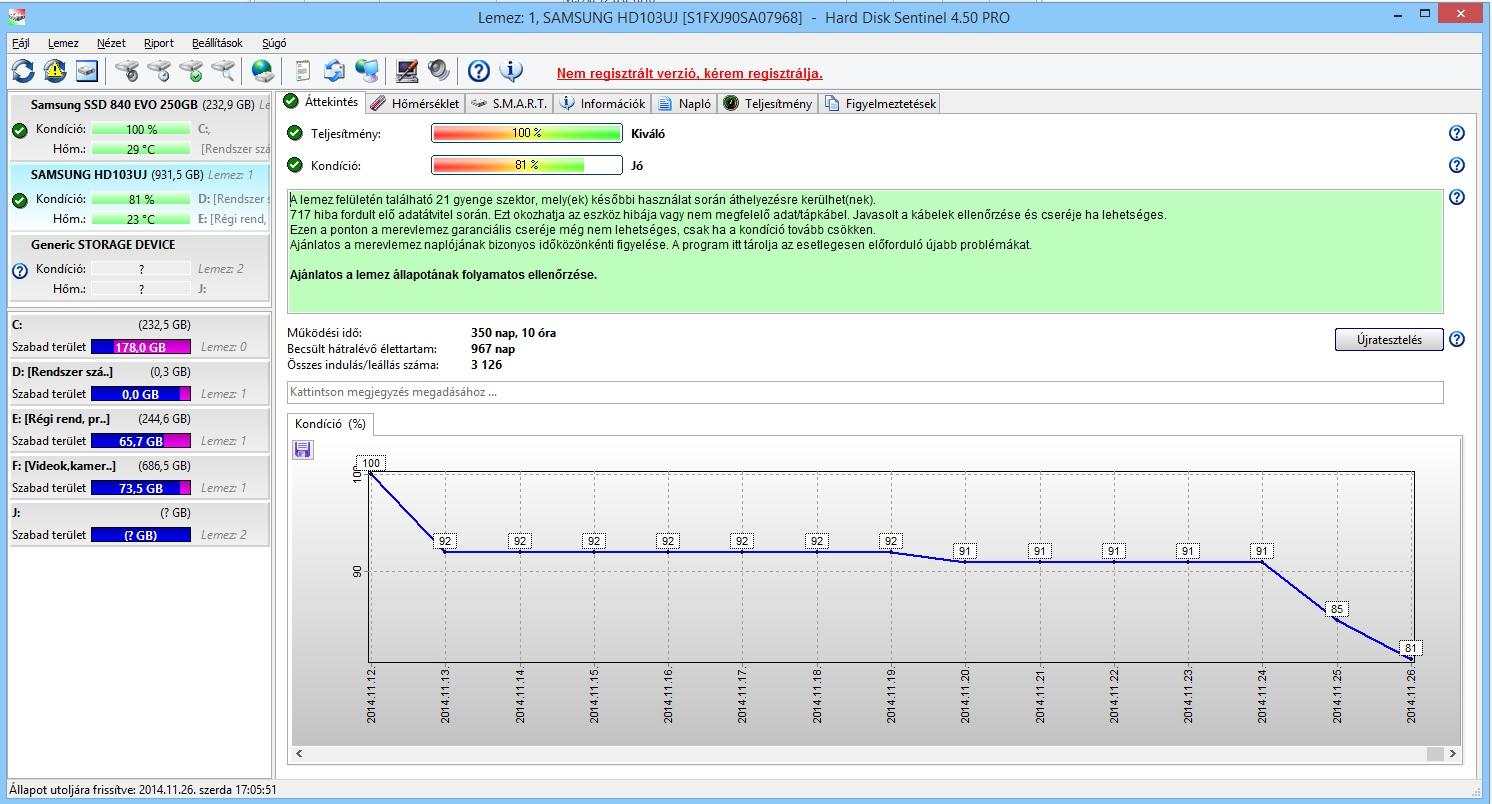This screenshot has height=804, width=1492.
Task: Click the blue refresh arrows toolbar icon
Action: pyautogui.click(x=23, y=71)
